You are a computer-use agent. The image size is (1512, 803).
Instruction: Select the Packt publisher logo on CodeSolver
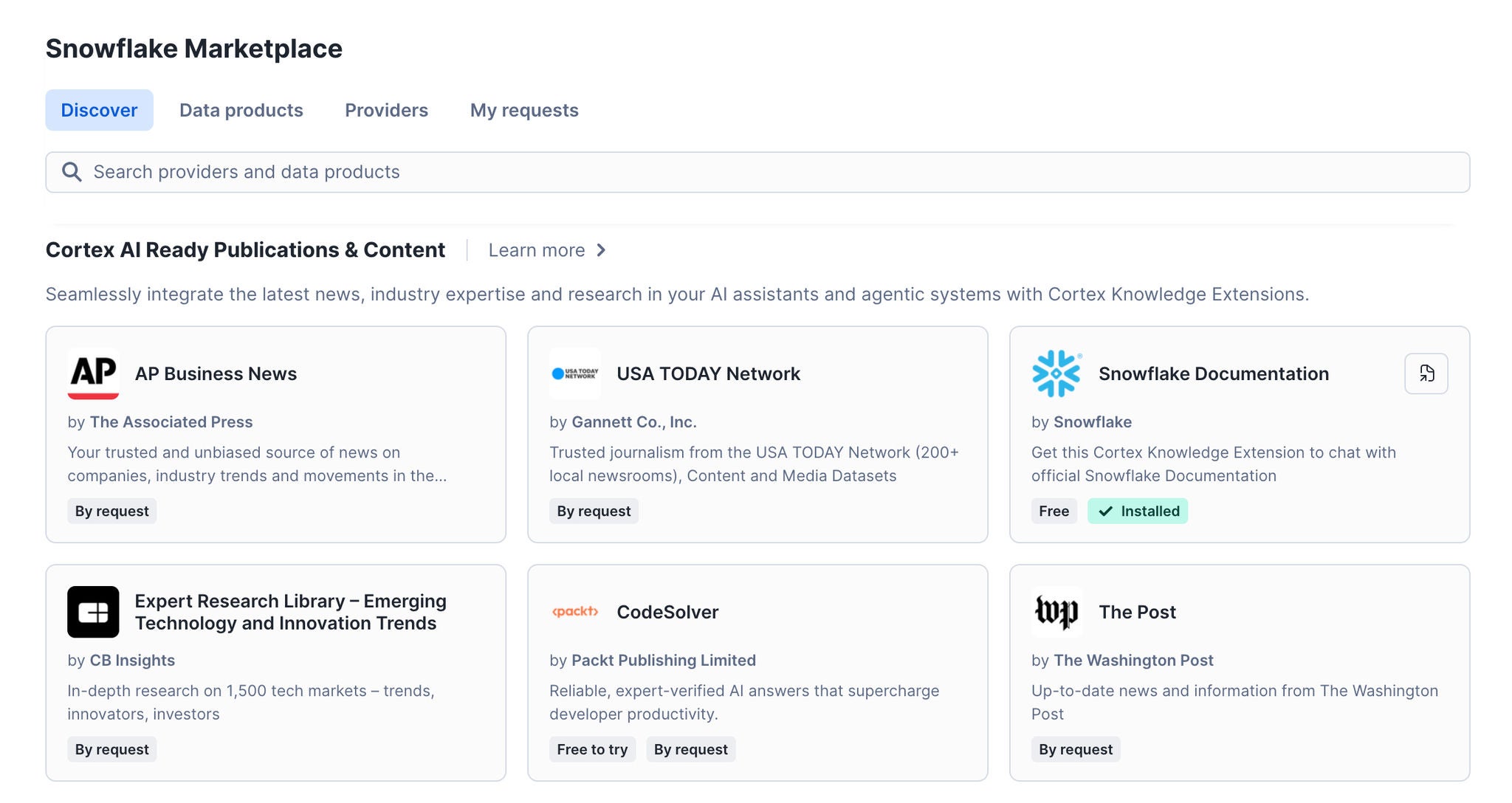point(575,612)
